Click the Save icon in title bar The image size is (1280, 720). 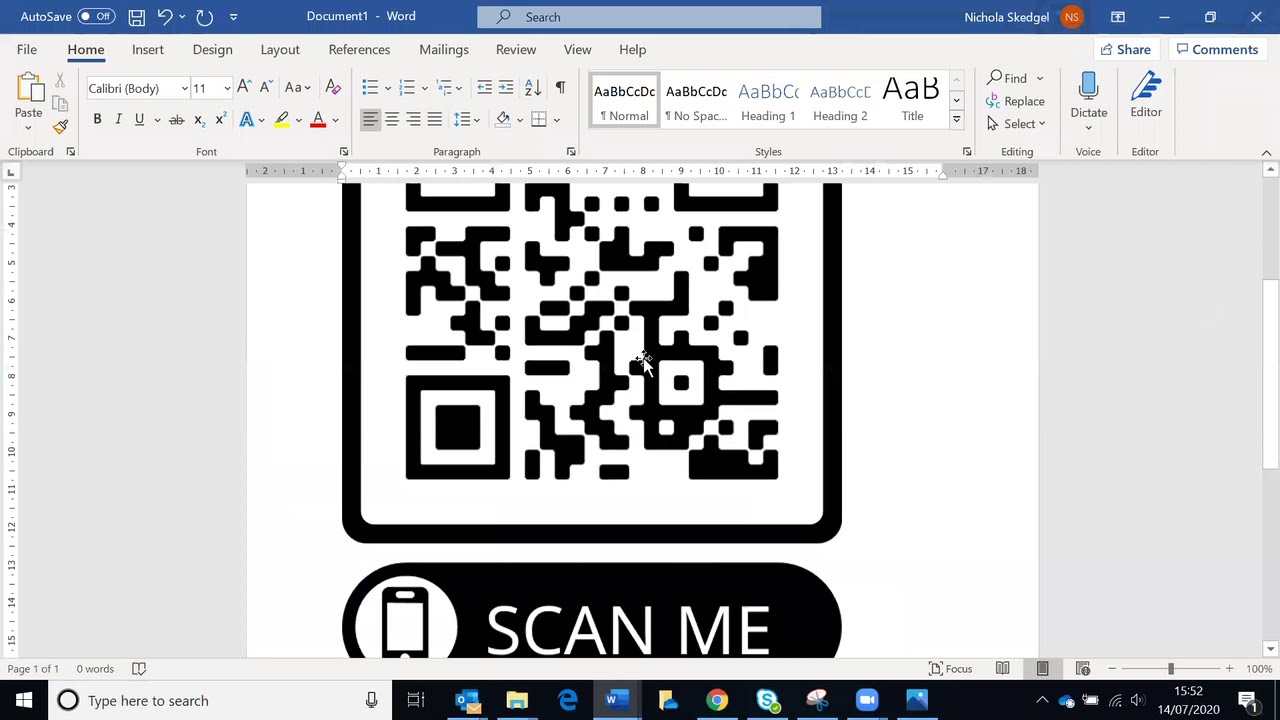point(136,17)
